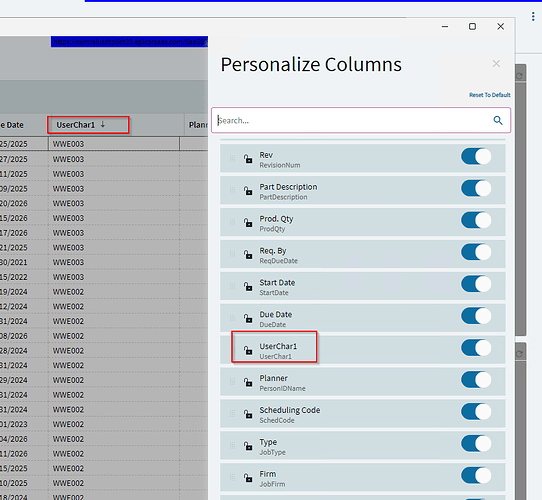
Task: Close the Personalize Columns panel
Action: pos(496,64)
